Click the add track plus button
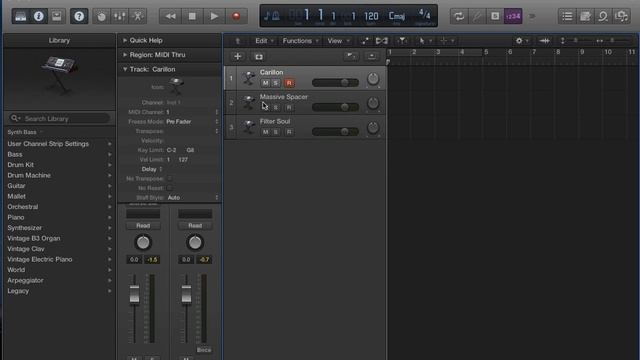Viewport: 640px width, 360px height. (238, 56)
